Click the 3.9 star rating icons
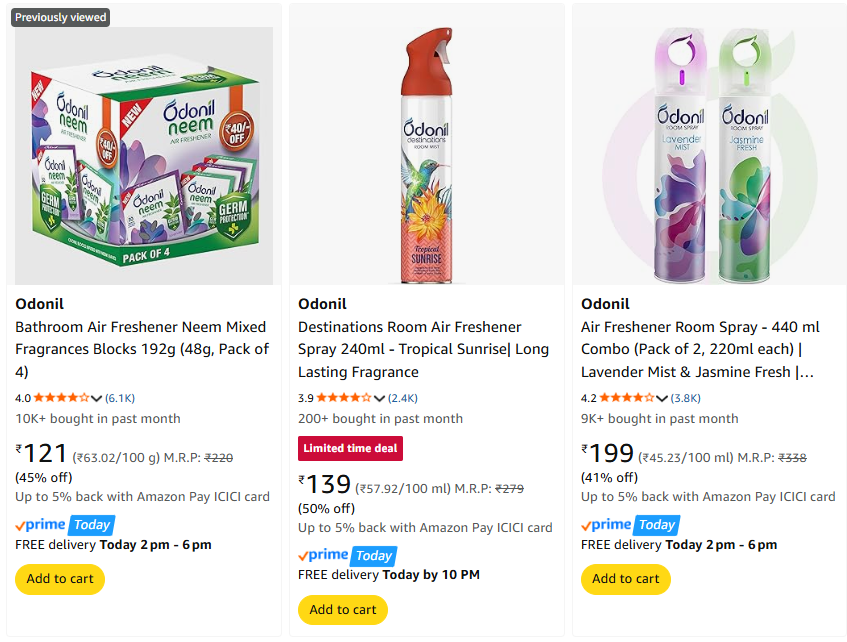Viewport: 847px width, 642px height. (x=345, y=398)
